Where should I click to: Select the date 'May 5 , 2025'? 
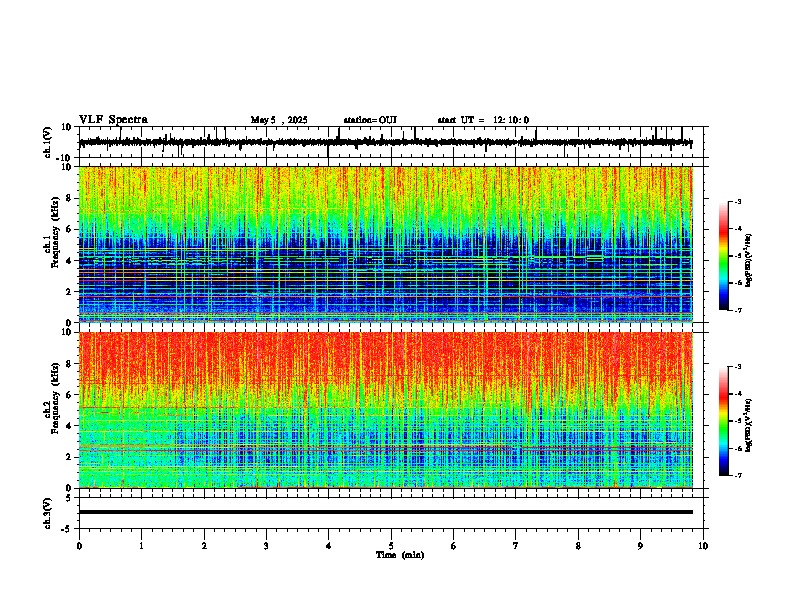coord(279,120)
